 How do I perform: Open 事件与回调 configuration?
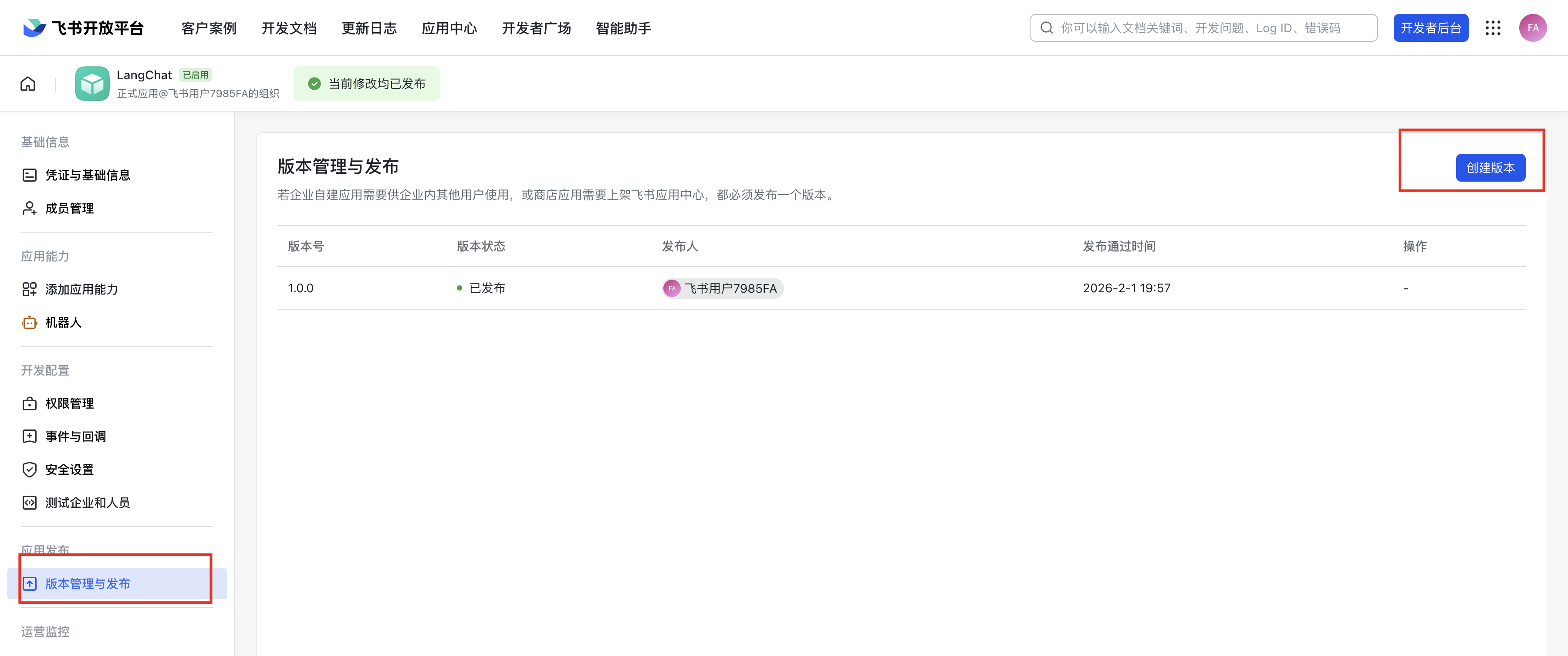point(75,436)
